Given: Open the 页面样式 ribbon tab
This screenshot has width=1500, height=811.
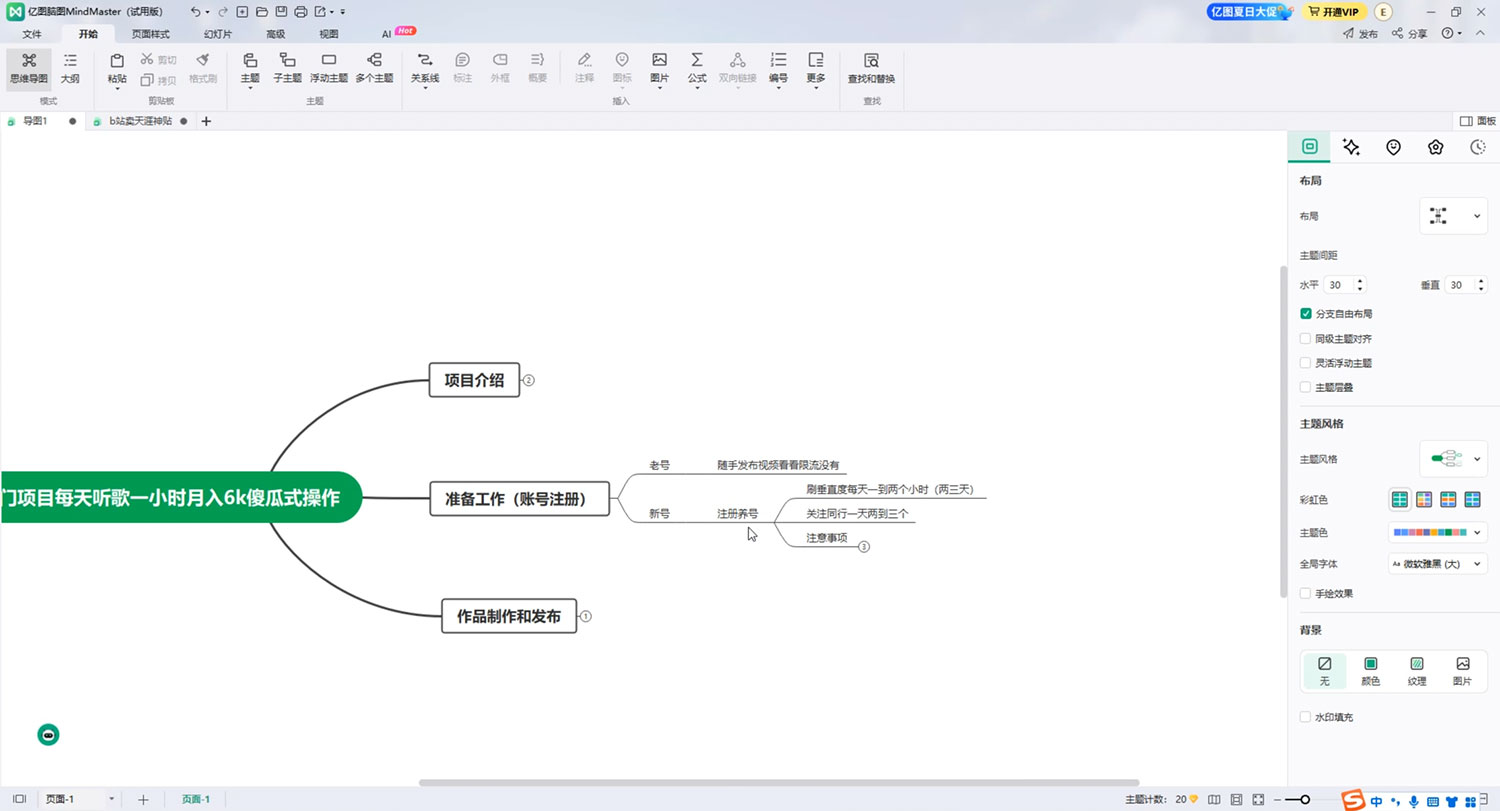Looking at the screenshot, I should click(x=150, y=34).
